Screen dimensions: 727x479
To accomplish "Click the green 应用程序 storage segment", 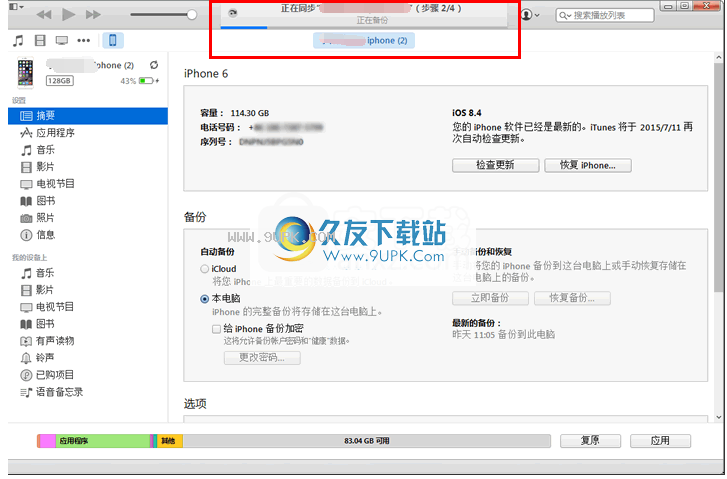I will point(103,441).
